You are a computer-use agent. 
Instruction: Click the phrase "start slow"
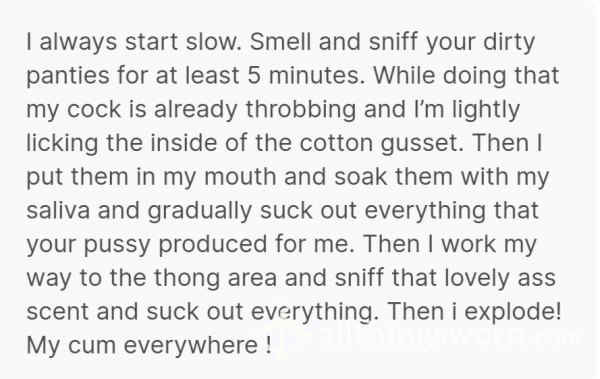183,41
